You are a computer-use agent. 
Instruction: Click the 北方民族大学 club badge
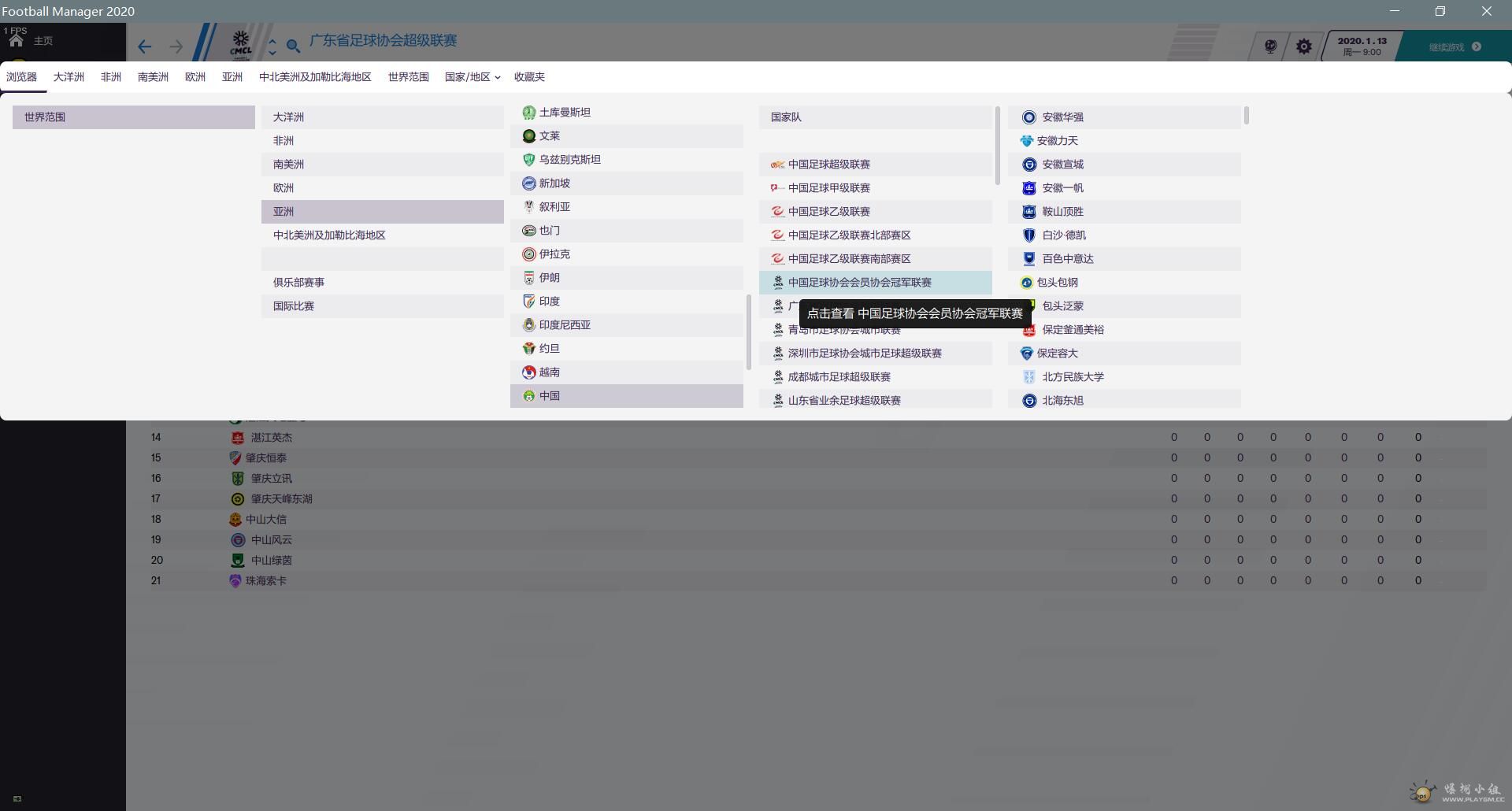point(1028,377)
